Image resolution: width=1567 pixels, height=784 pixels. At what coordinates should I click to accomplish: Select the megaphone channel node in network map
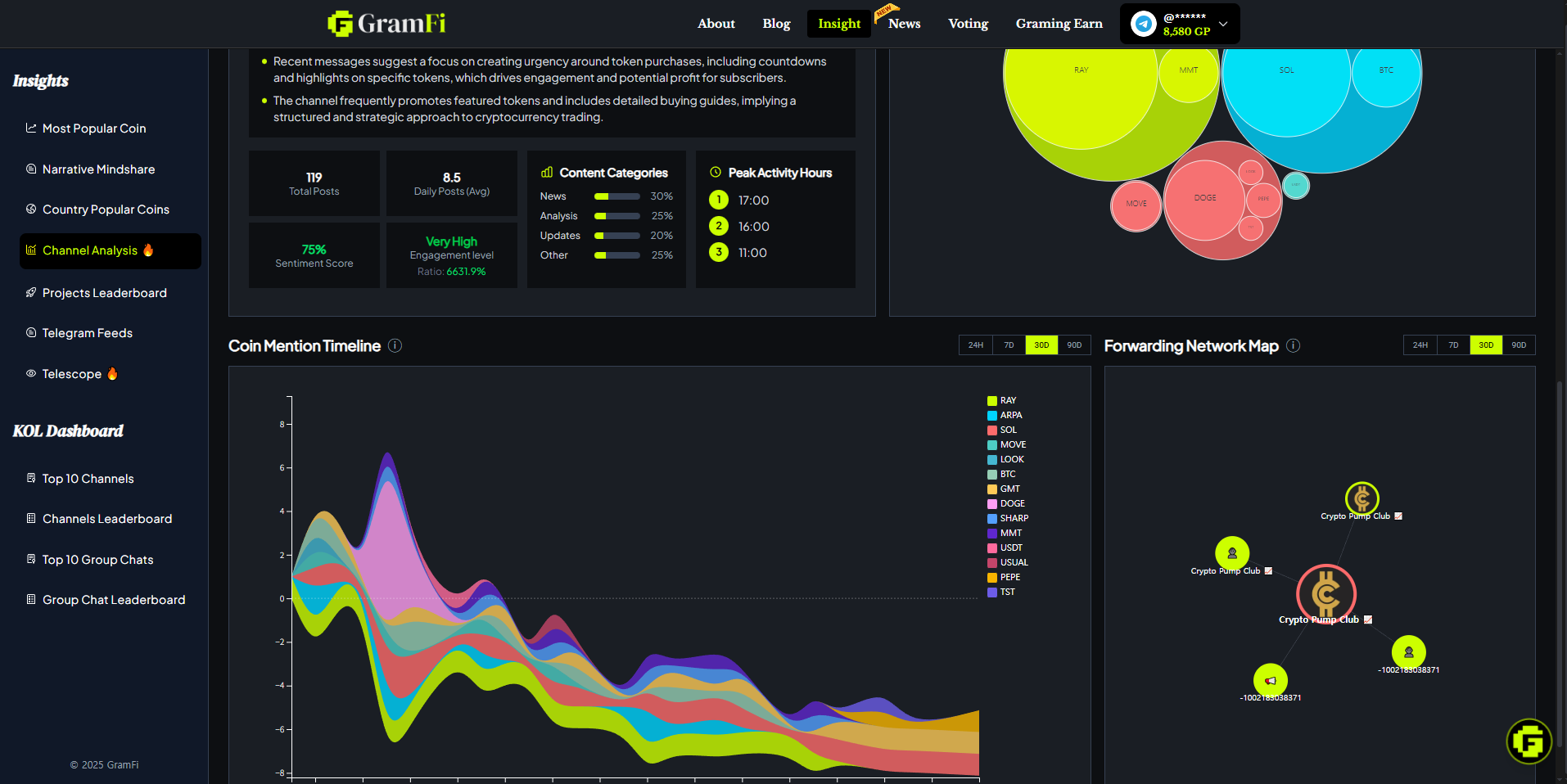click(1270, 680)
